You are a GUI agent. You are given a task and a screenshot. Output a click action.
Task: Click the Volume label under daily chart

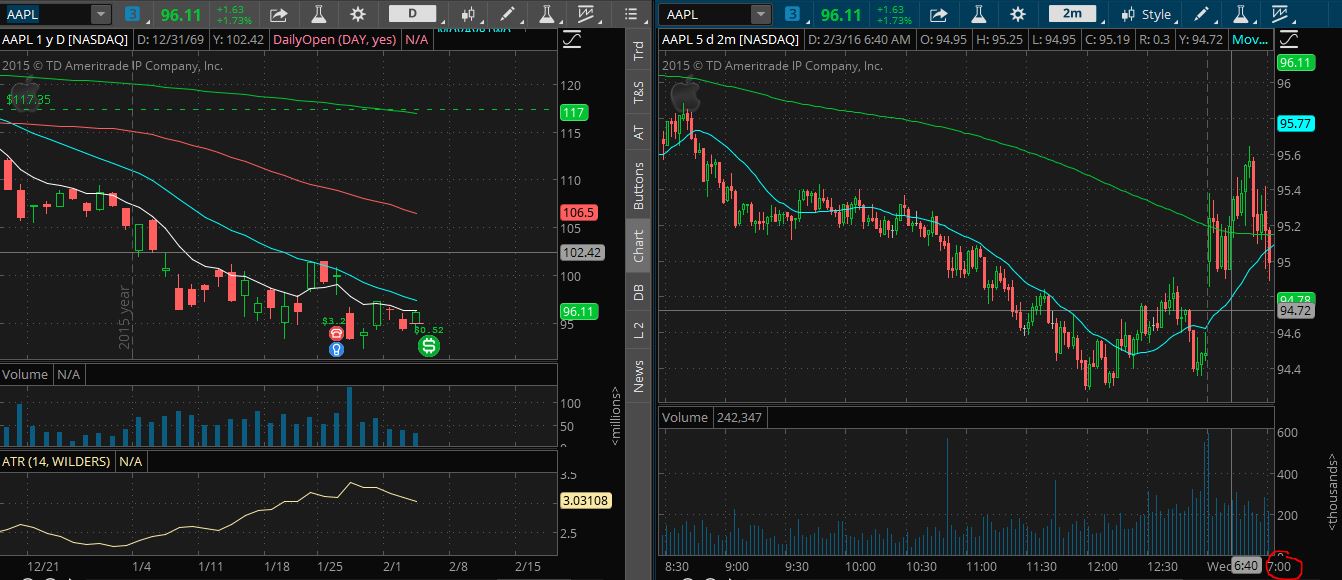pyautogui.click(x=25, y=374)
